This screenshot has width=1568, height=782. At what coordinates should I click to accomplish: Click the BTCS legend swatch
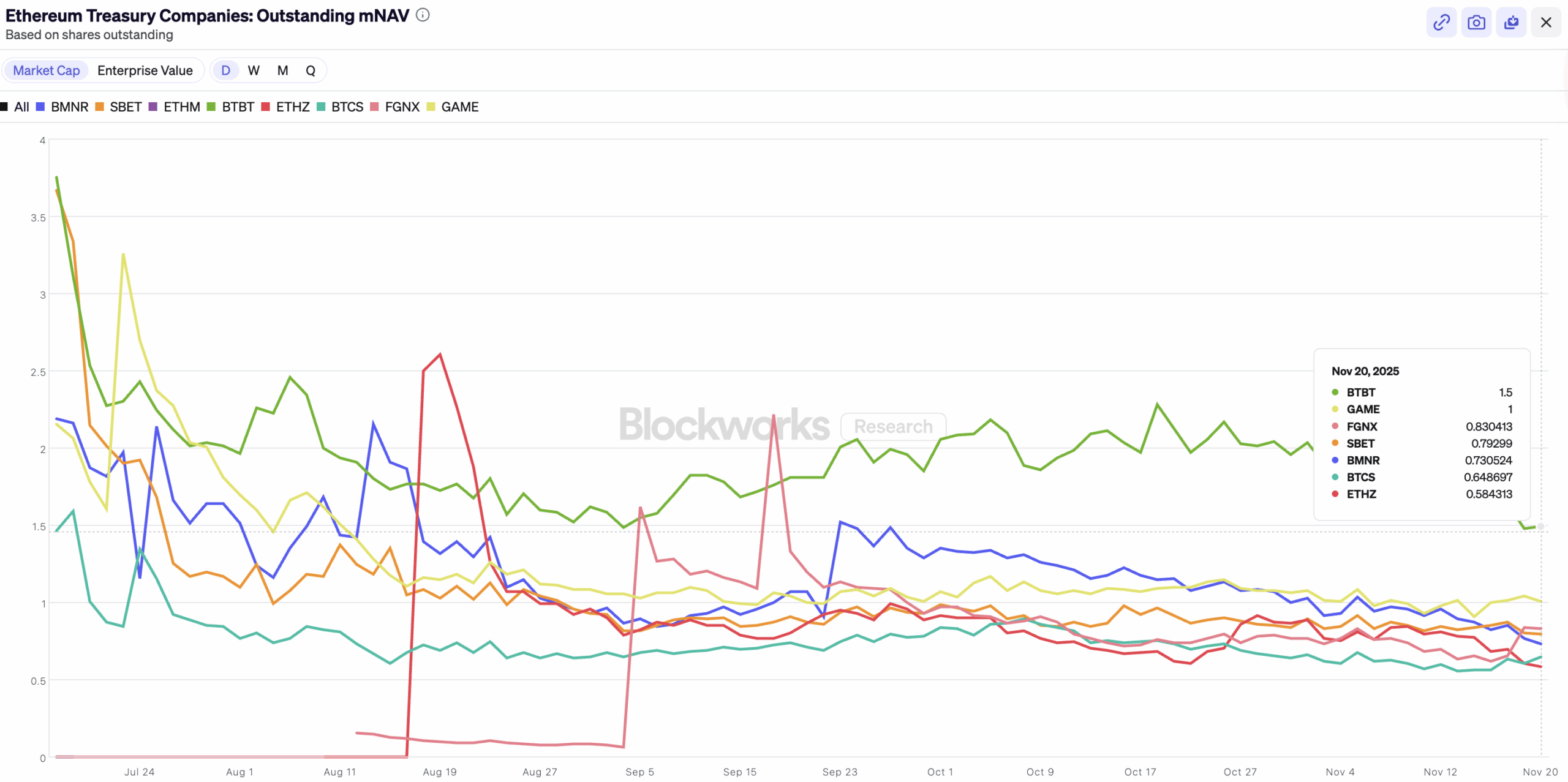(320, 107)
